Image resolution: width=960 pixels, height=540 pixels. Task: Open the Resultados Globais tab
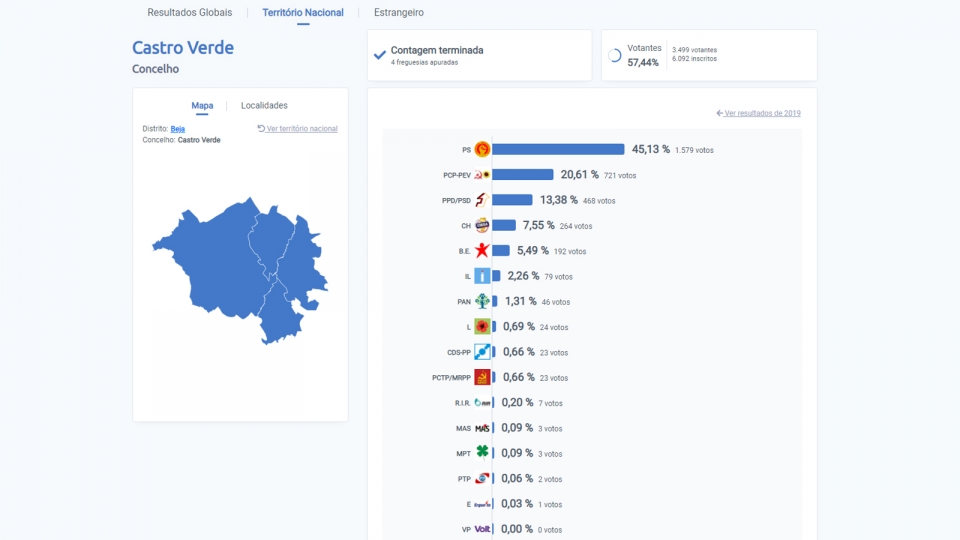click(x=190, y=12)
